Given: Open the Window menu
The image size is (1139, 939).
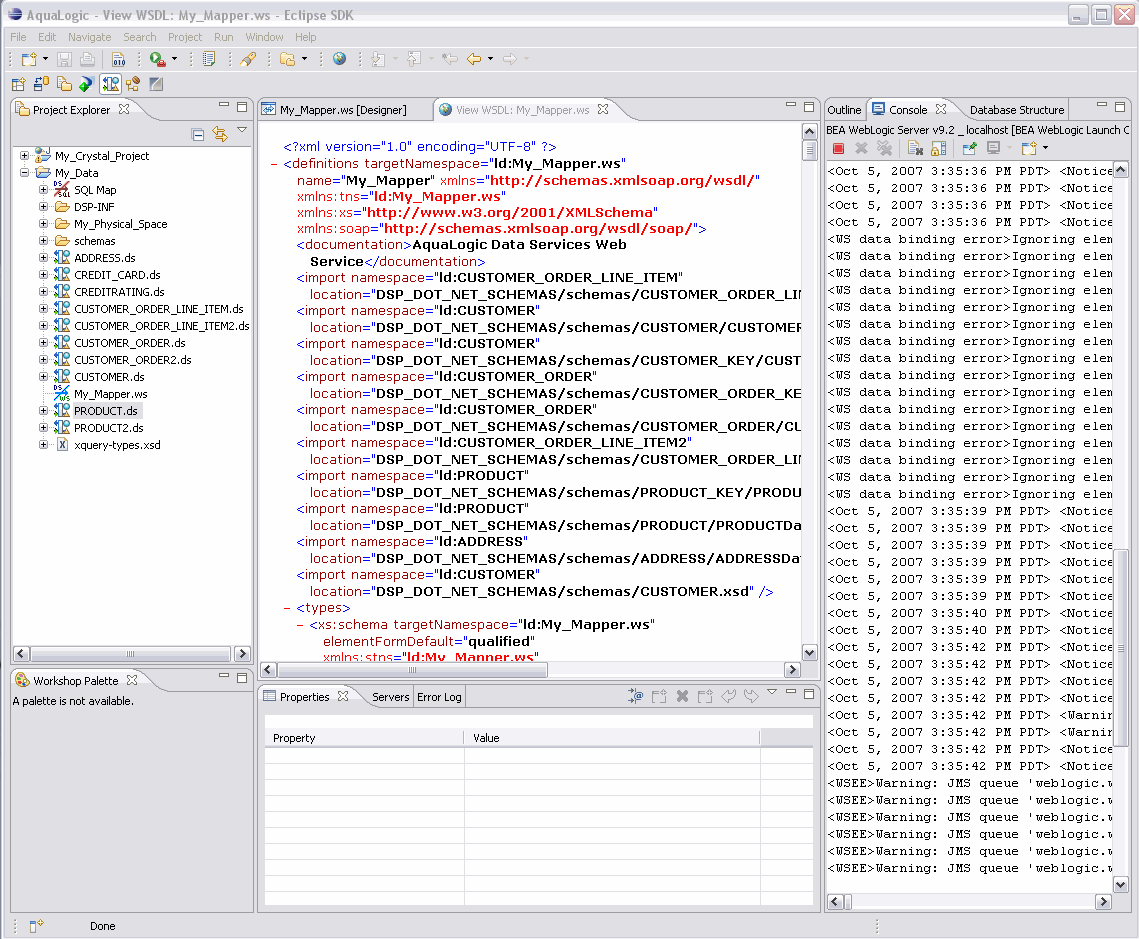Looking at the screenshot, I should pos(264,37).
